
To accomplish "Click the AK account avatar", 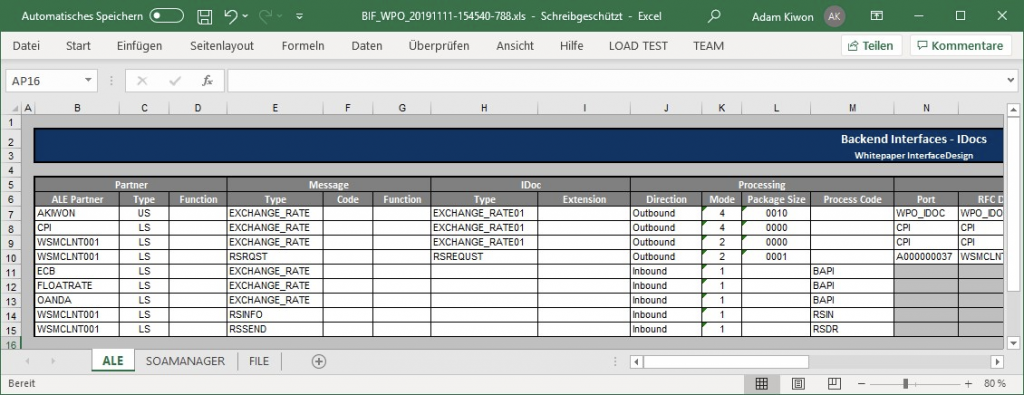I will 834,16.
